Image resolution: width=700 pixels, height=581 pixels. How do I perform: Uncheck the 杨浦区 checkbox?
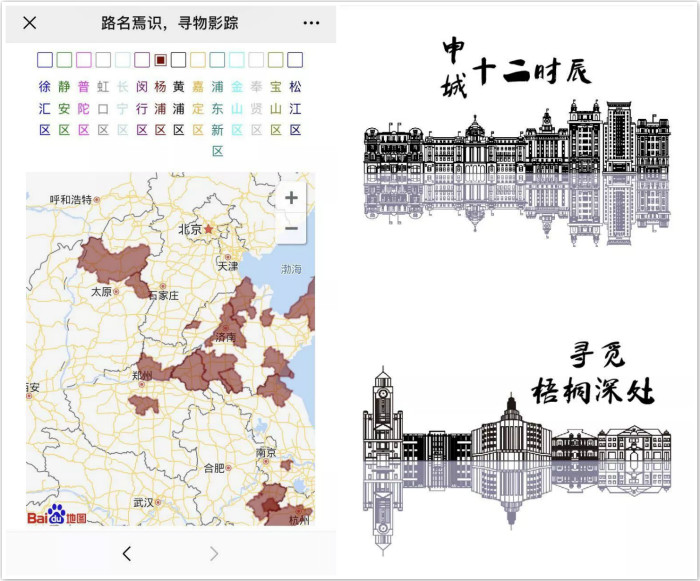pyautogui.click(x=161, y=60)
